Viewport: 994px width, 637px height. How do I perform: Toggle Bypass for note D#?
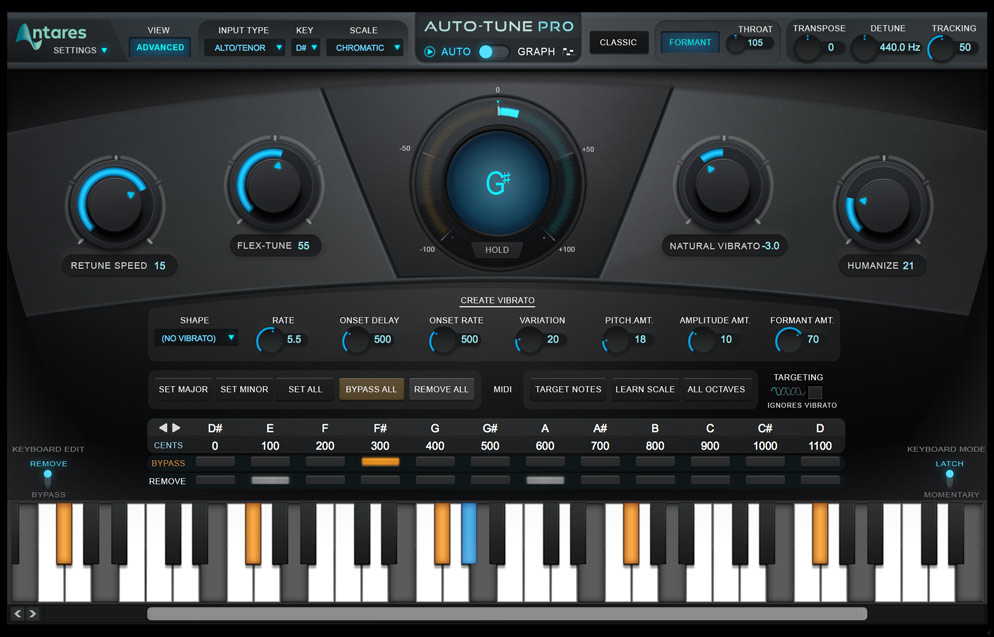click(216, 462)
